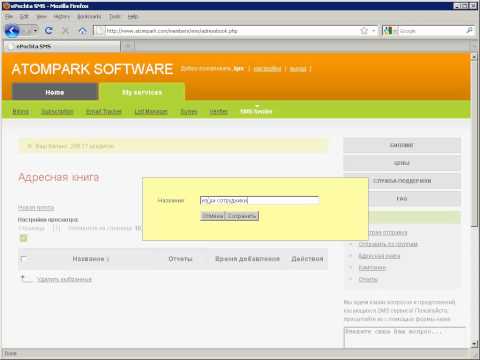Click the question textarea in sidebar

(x=405, y=337)
